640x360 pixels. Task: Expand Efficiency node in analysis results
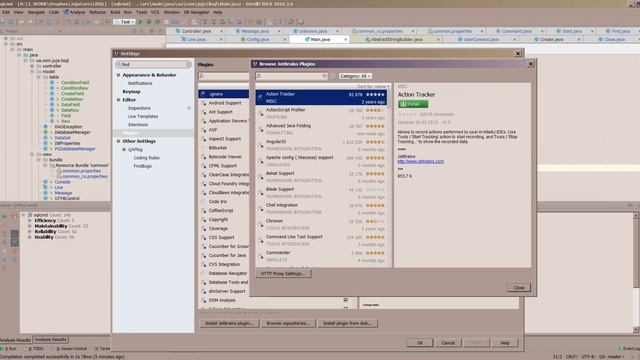29,220
